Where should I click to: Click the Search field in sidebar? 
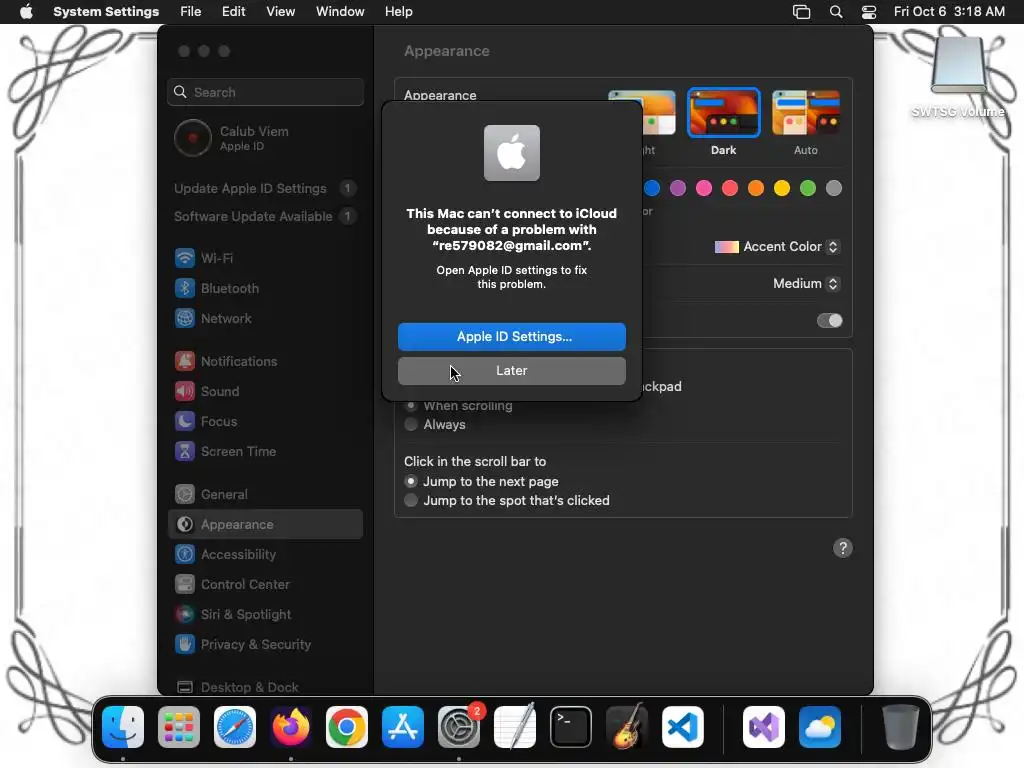(x=265, y=92)
